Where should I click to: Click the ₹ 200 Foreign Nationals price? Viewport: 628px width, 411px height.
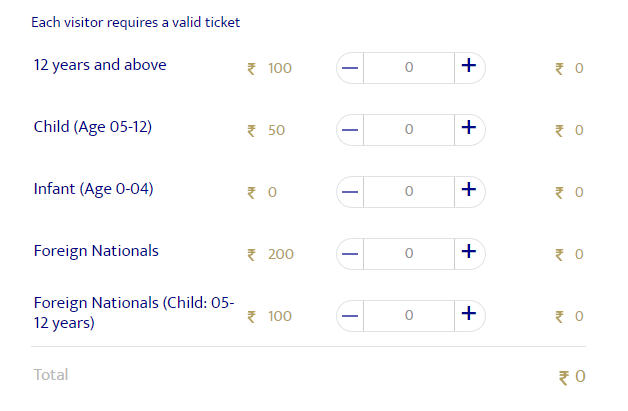tap(271, 254)
